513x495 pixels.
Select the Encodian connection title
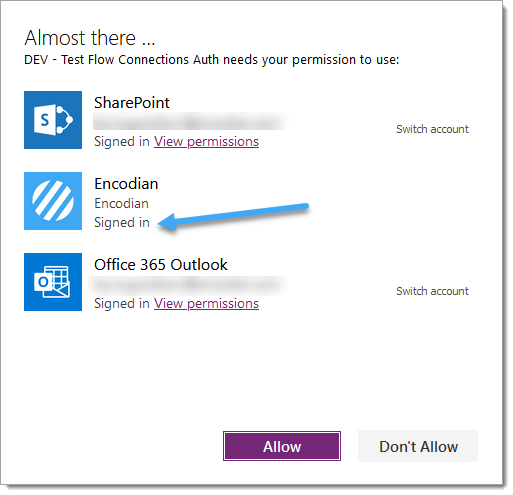(x=126, y=184)
